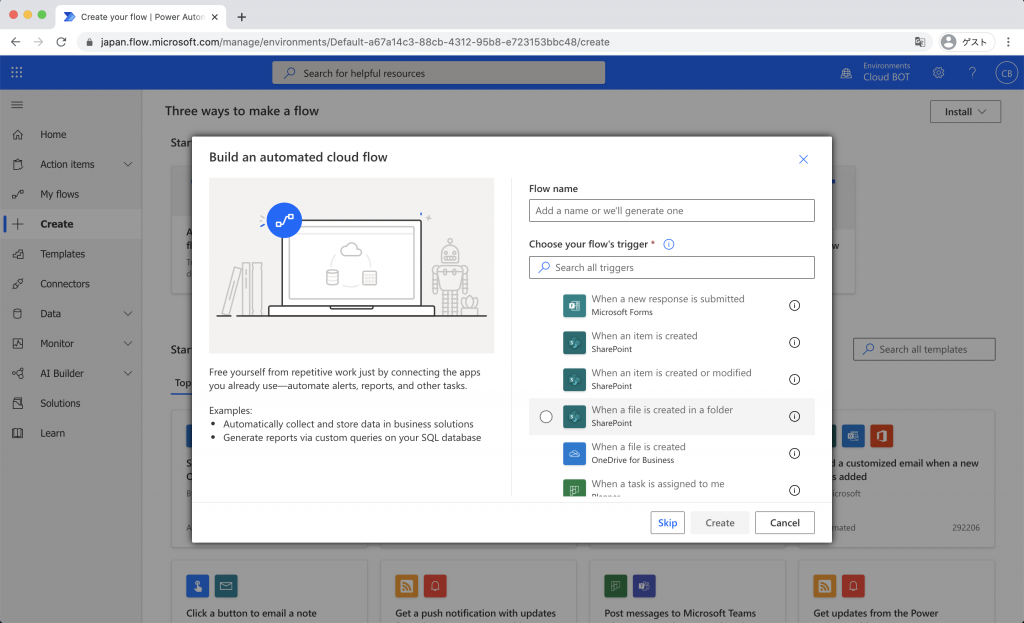
Task: Select OneDrive 'When a file is created' trigger
Action: coord(671,453)
